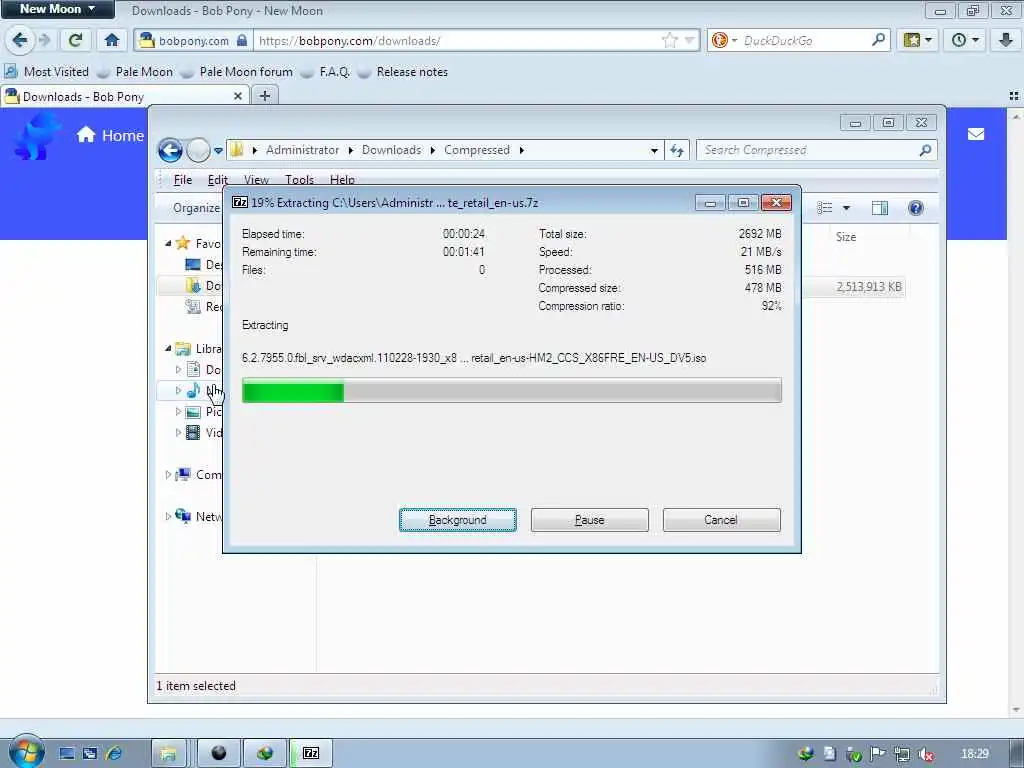This screenshot has height=768, width=1024.
Task: Refresh the Explorer address bar location
Action: click(x=677, y=150)
